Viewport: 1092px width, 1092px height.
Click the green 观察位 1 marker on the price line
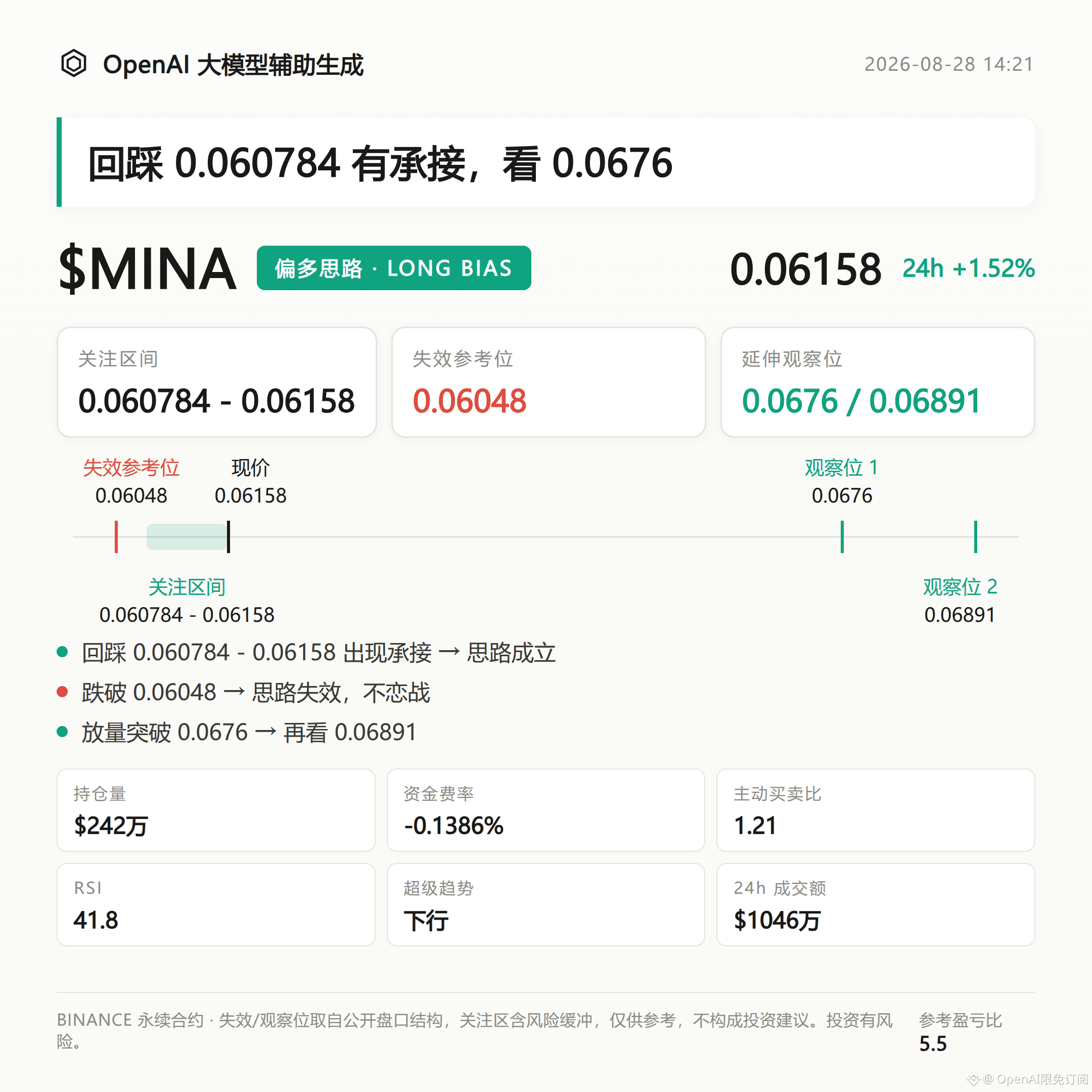pyautogui.click(x=842, y=536)
